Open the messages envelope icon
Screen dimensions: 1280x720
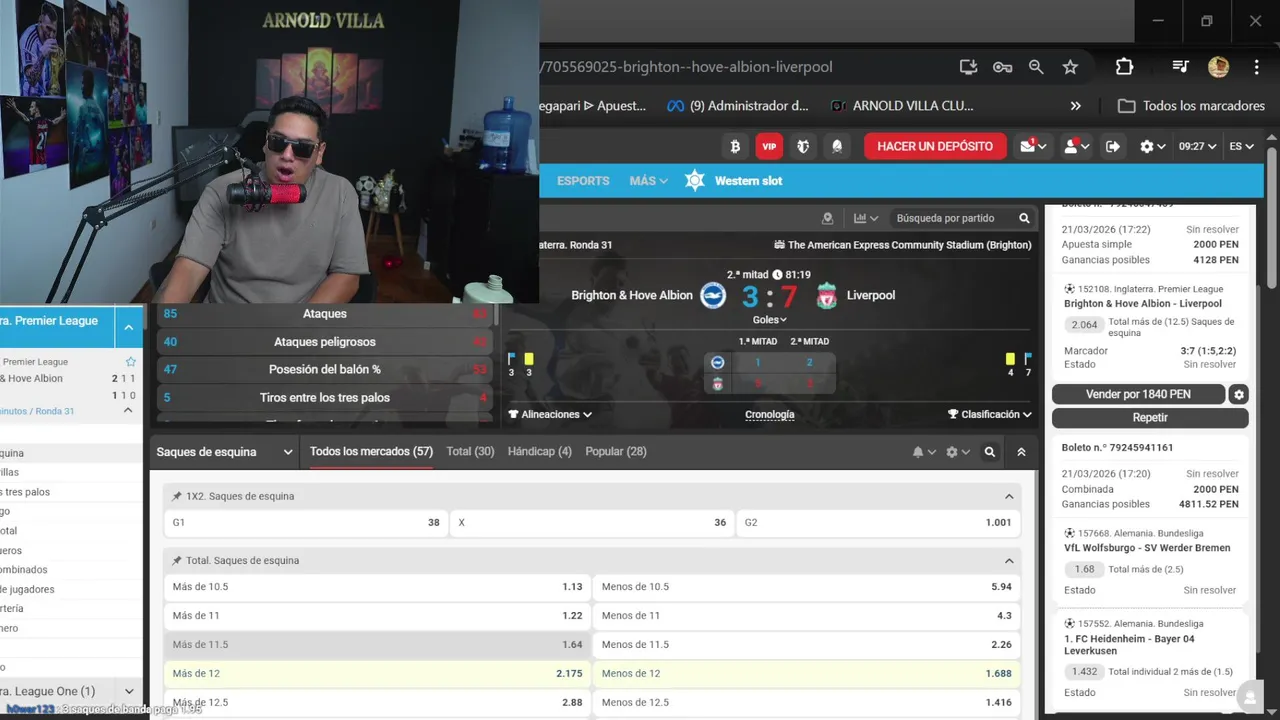(1033, 146)
